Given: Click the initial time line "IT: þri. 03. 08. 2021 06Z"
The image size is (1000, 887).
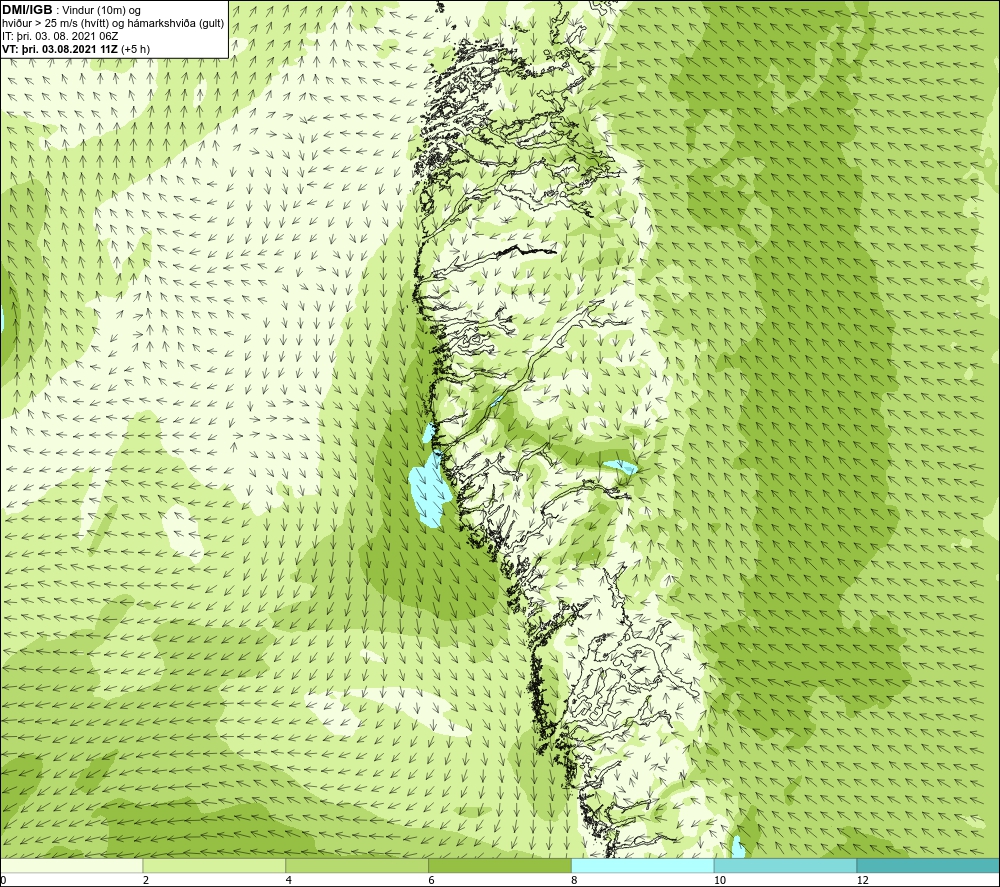Looking at the screenshot, I should point(60,36).
